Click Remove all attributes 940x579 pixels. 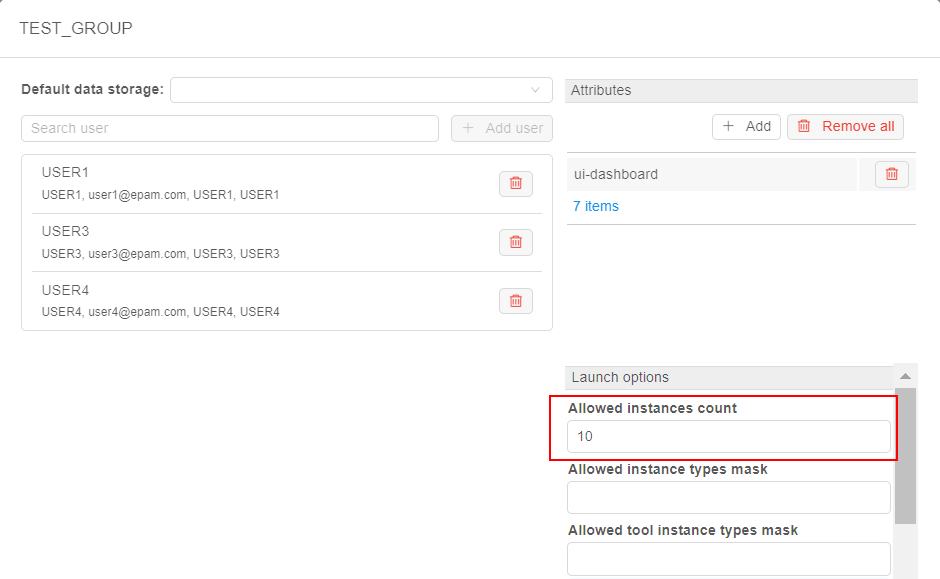(x=845, y=126)
